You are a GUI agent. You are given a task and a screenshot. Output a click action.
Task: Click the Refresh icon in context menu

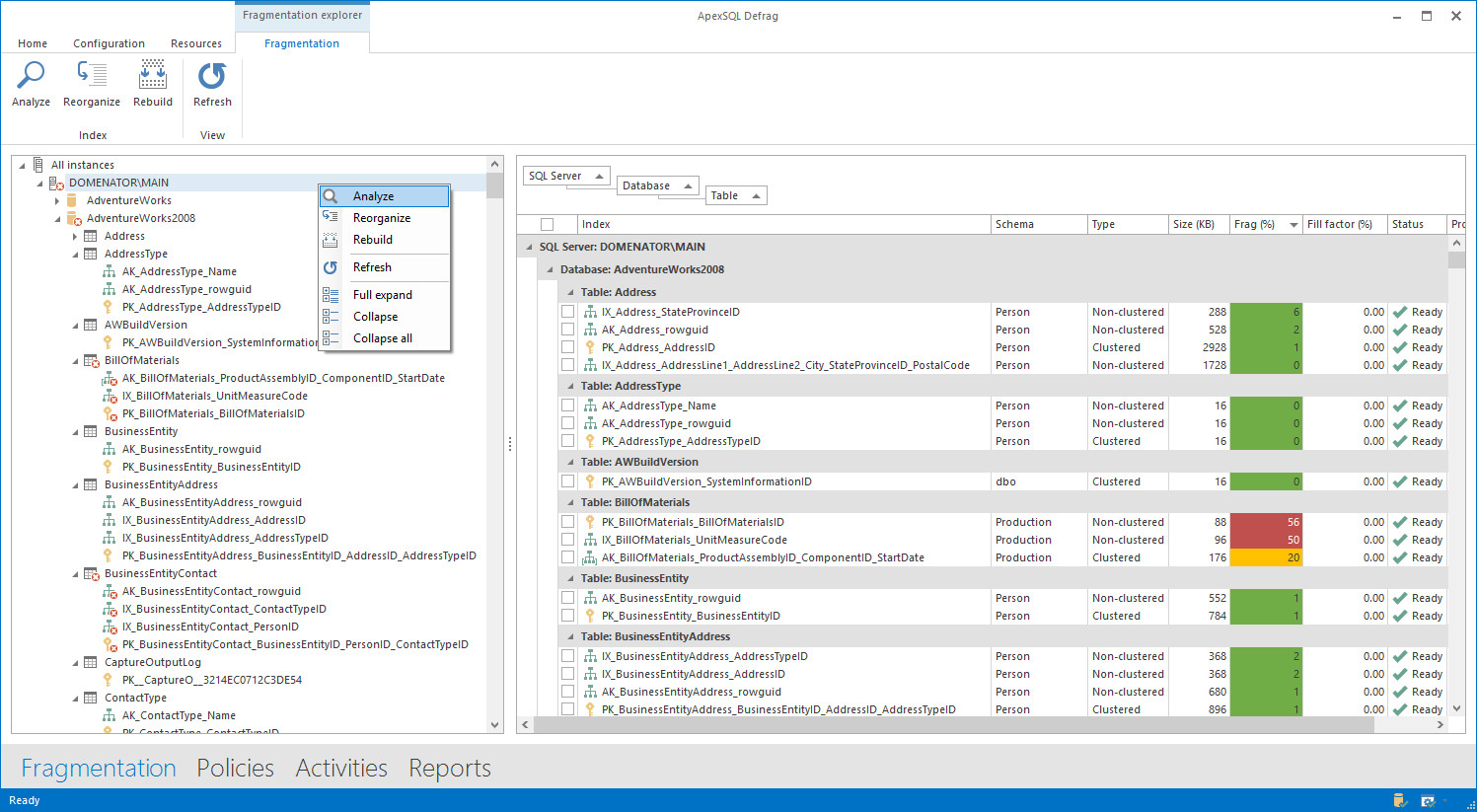331,267
